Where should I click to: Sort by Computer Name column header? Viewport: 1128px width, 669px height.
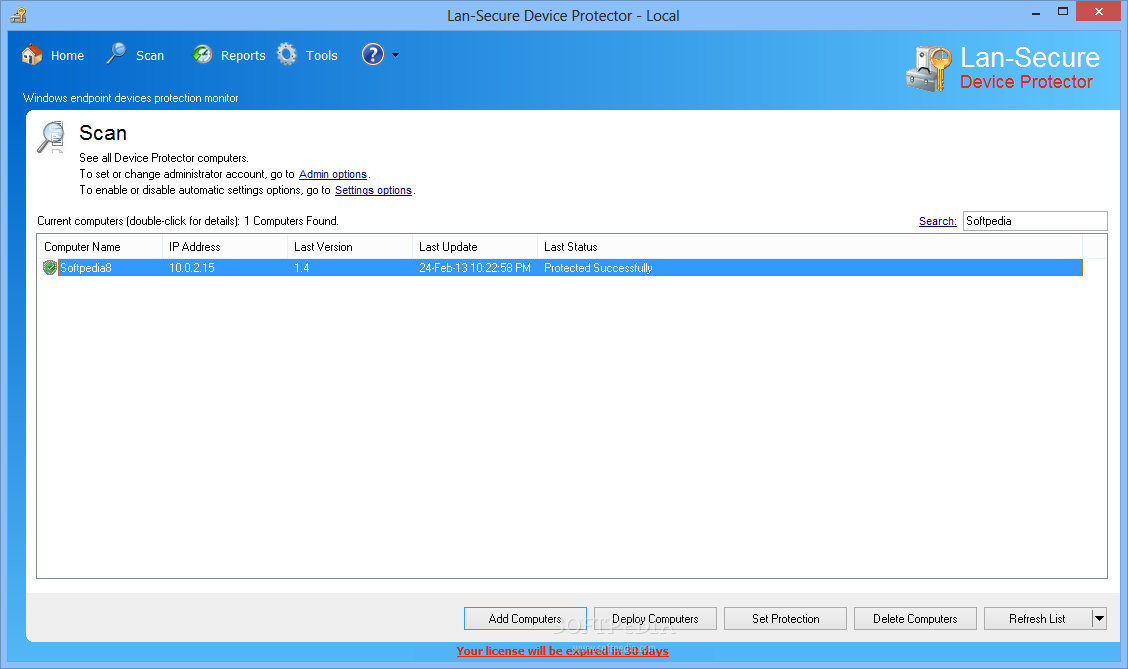[x=100, y=247]
